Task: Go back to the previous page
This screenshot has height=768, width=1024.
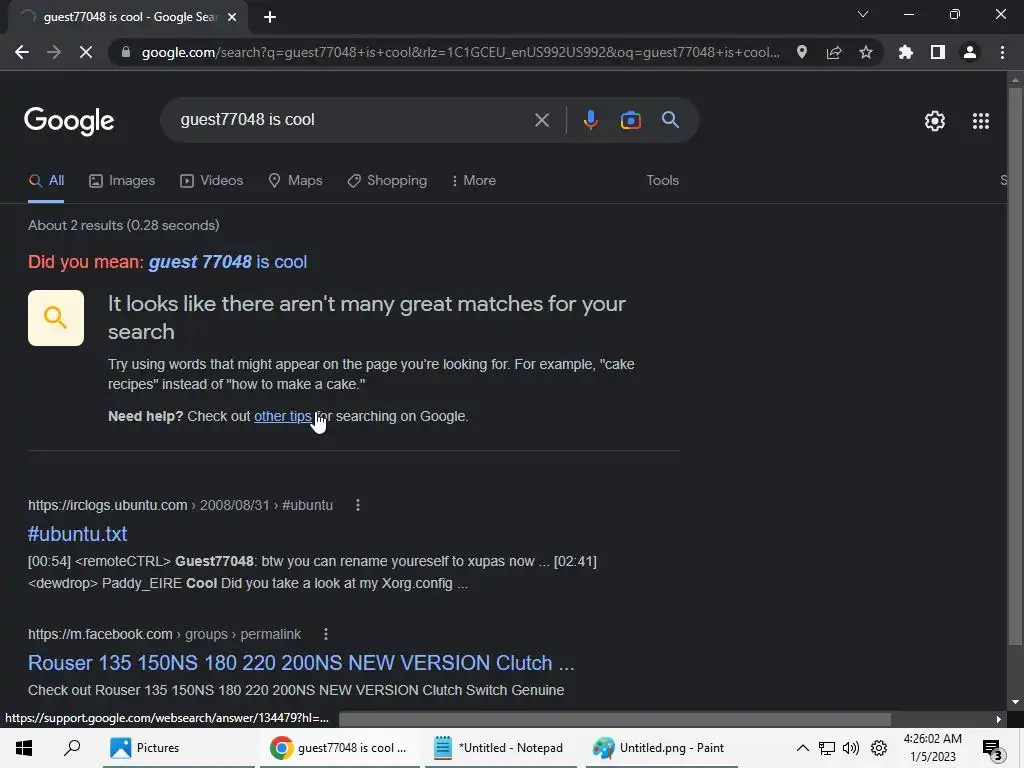Action: pos(22,52)
